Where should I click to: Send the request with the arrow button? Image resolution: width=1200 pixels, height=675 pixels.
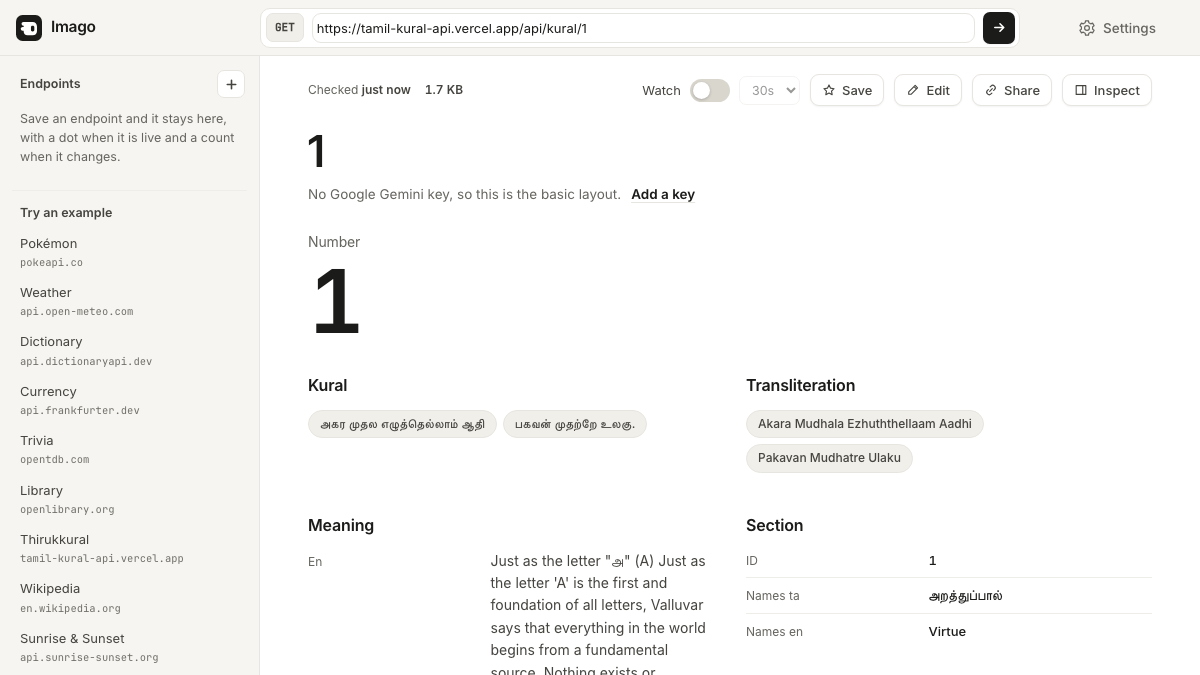999,28
